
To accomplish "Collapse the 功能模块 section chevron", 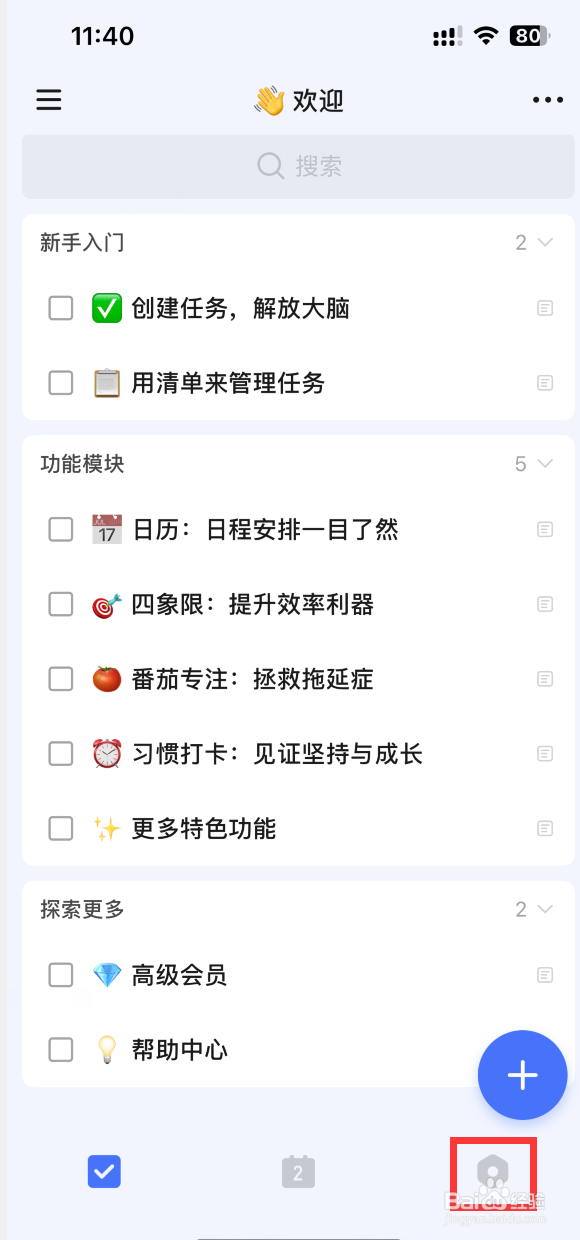I will click(545, 464).
